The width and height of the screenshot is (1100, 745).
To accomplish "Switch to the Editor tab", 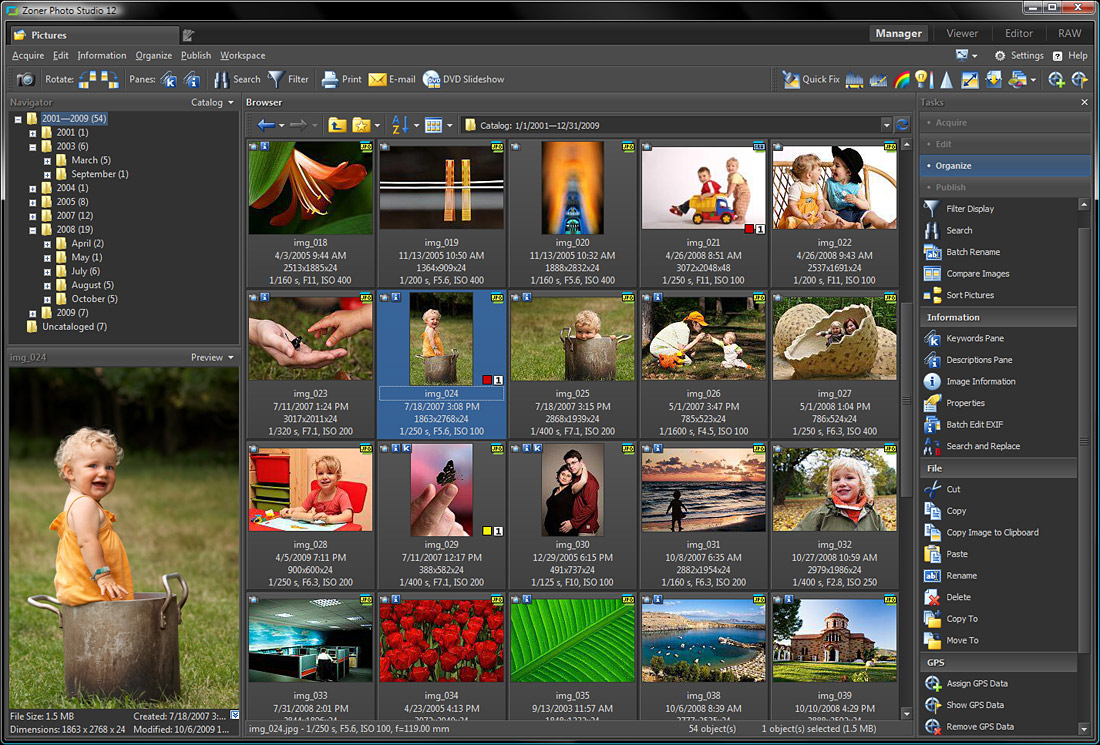I will click(1018, 32).
